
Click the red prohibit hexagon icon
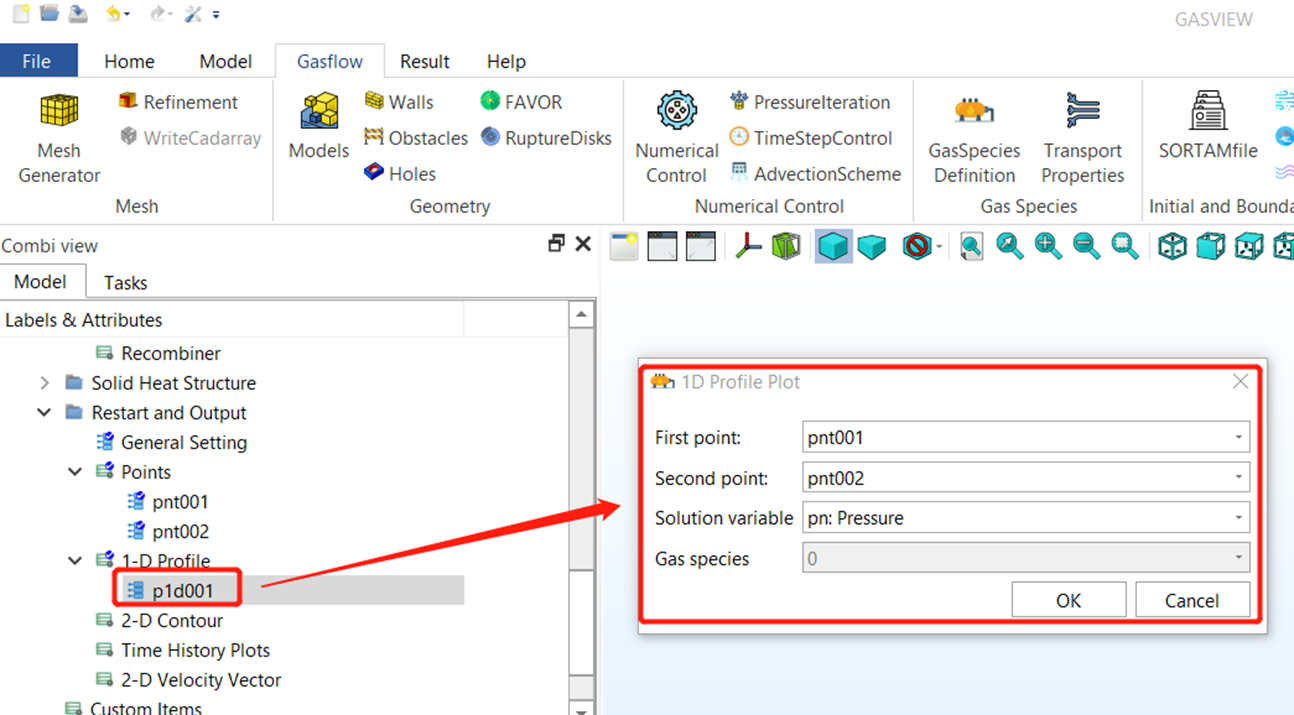point(916,245)
